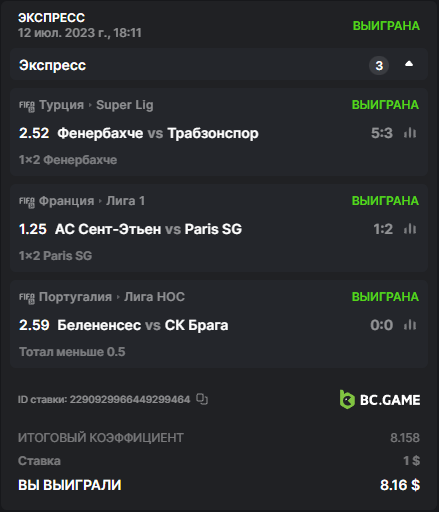
Task: Click the selections count badge 3
Action: (379, 65)
